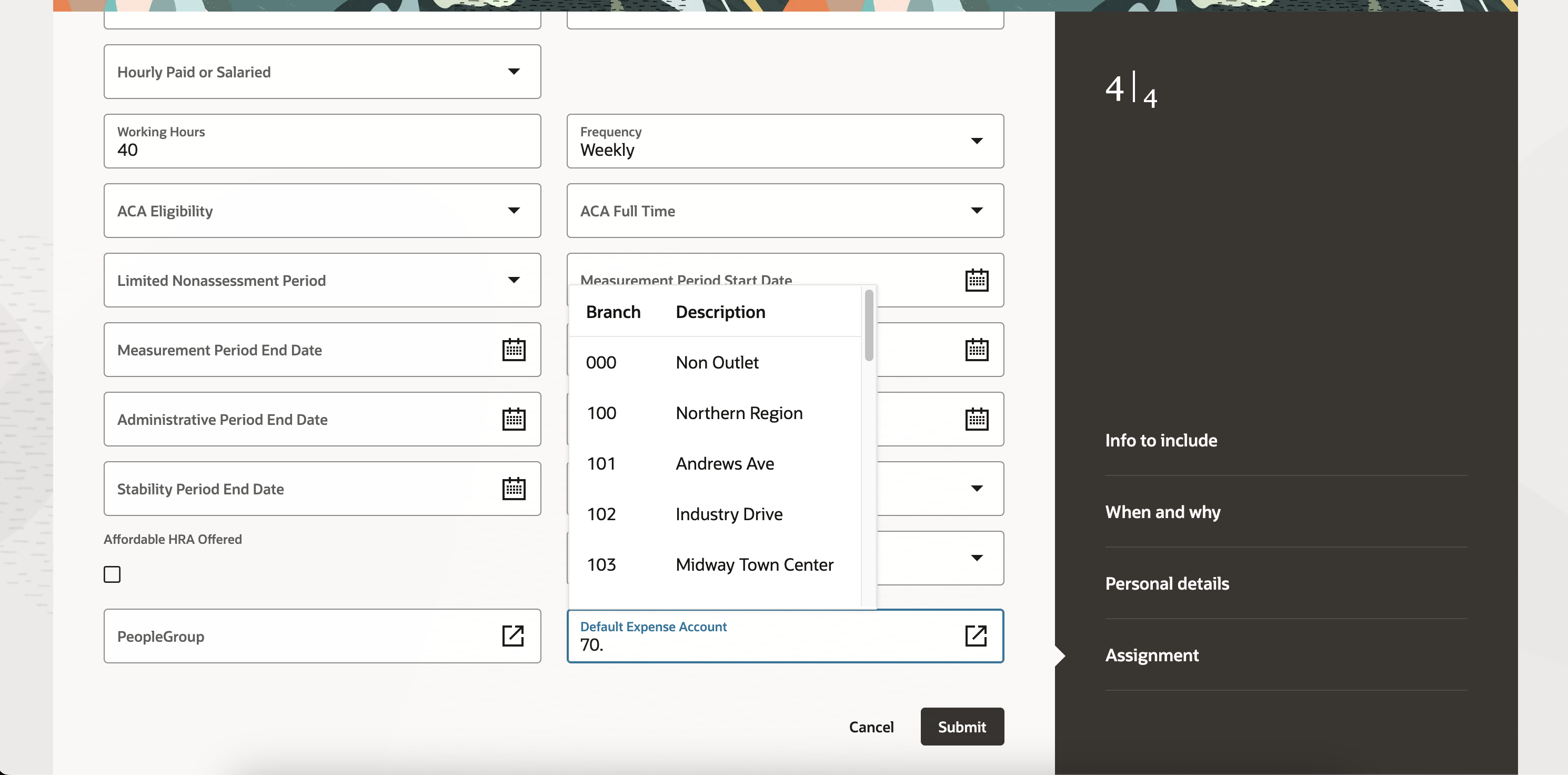Image resolution: width=1568 pixels, height=775 pixels.
Task: Go to Personal details section
Action: (1166, 583)
